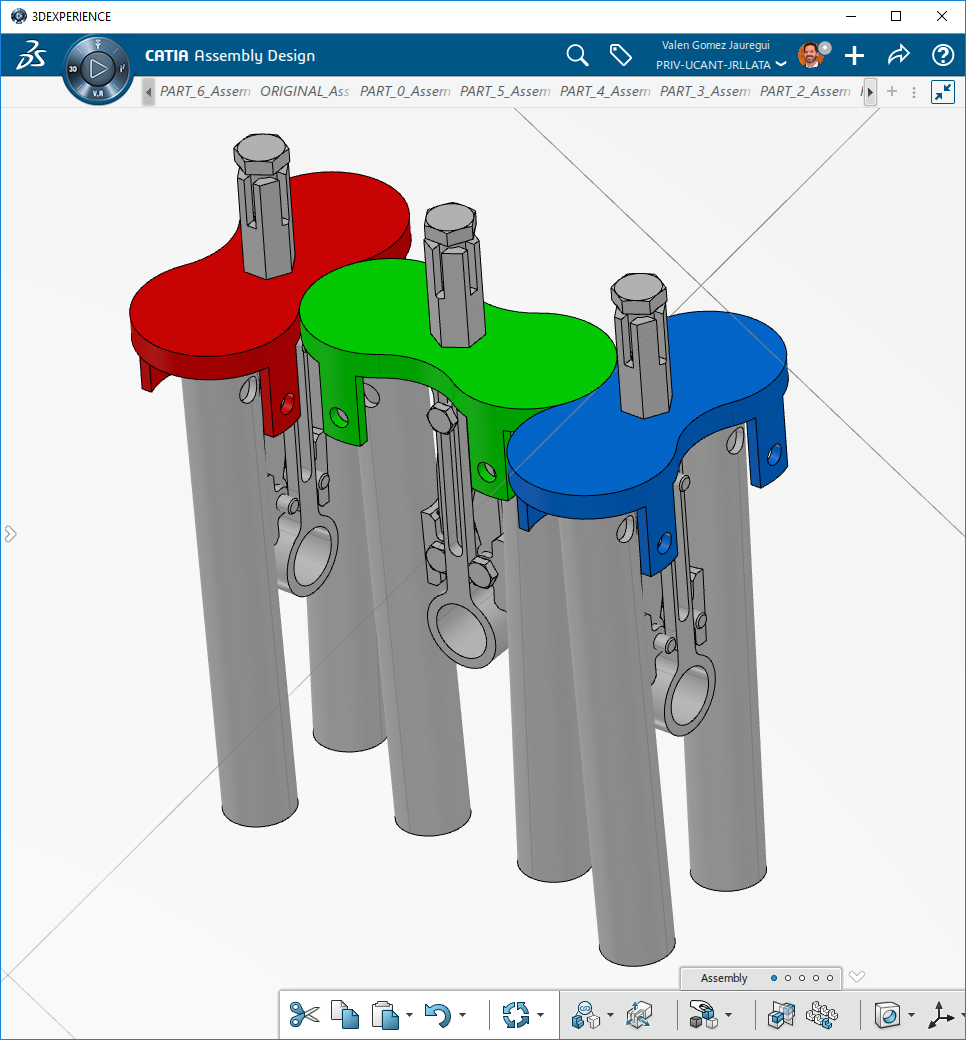Select the first toolbar page dot

tap(774, 978)
